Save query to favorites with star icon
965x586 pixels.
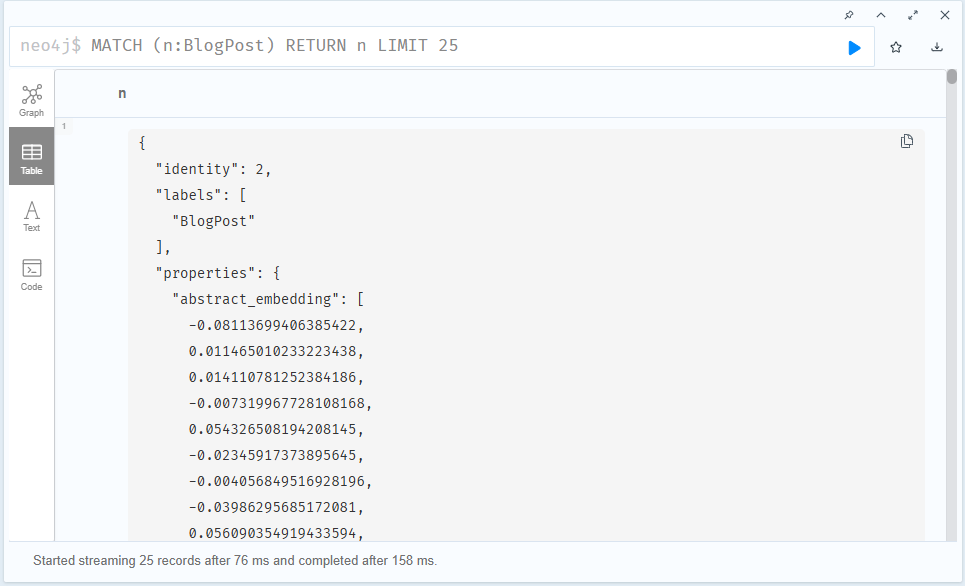coord(896,47)
